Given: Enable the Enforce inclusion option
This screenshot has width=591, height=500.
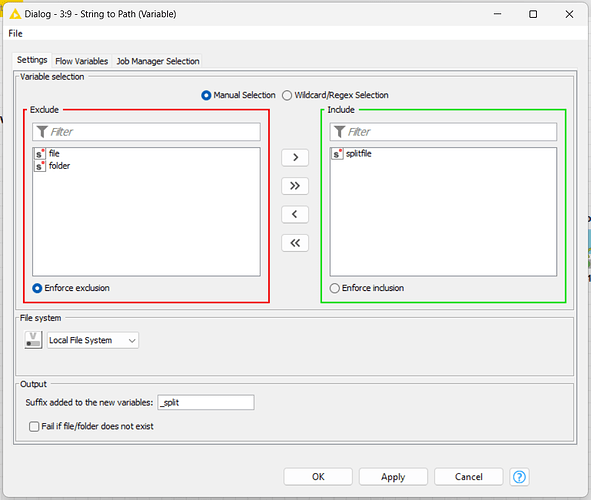Looking at the screenshot, I should [x=335, y=288].
